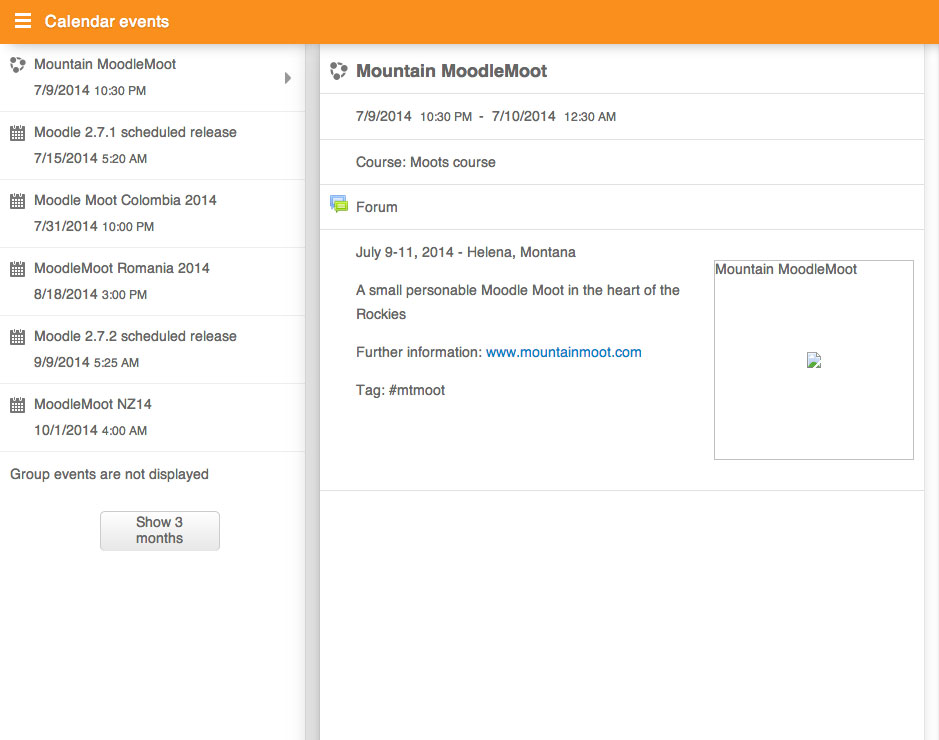
Task: Click the Course: Moots course row
Action: [622, 162]
